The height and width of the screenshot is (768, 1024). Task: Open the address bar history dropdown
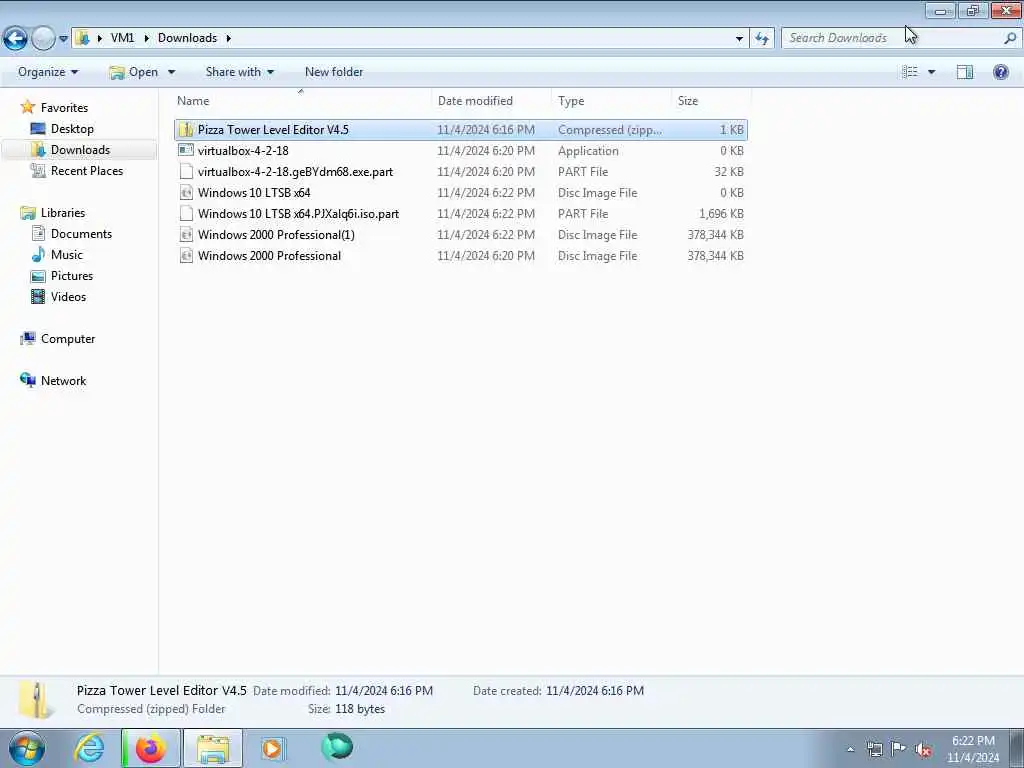[x=739, y=39]
